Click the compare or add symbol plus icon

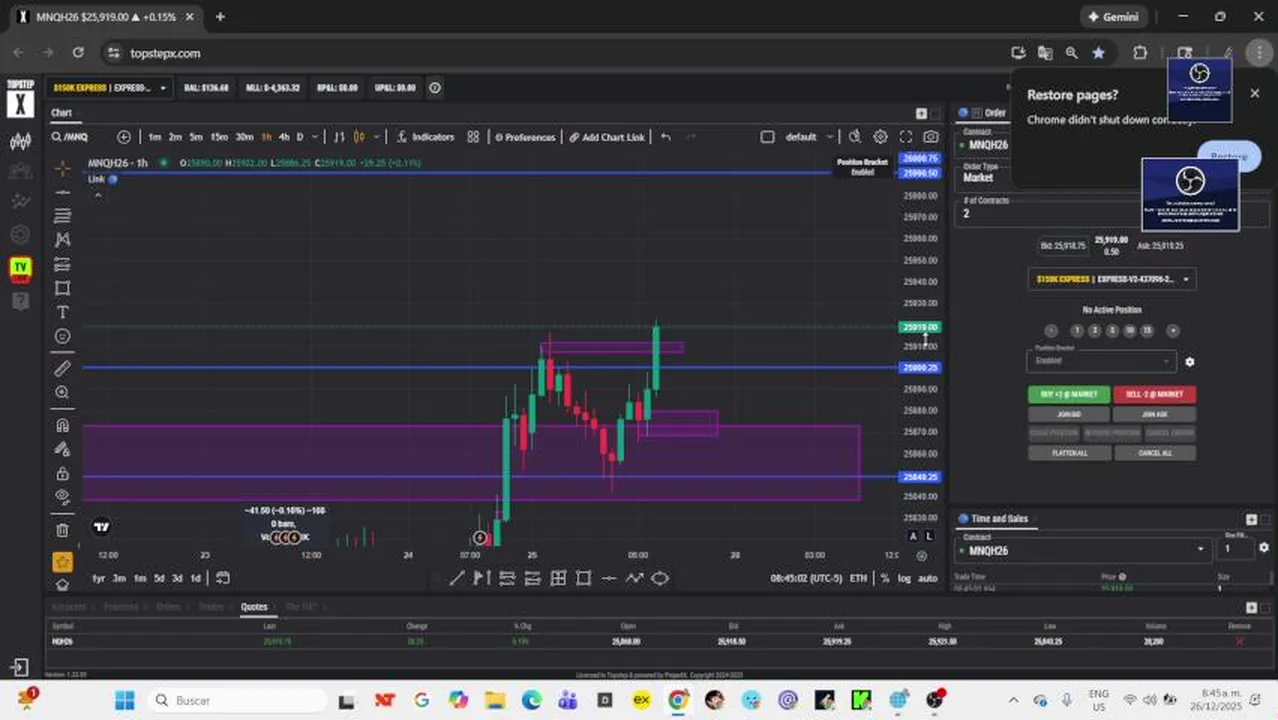124,137
